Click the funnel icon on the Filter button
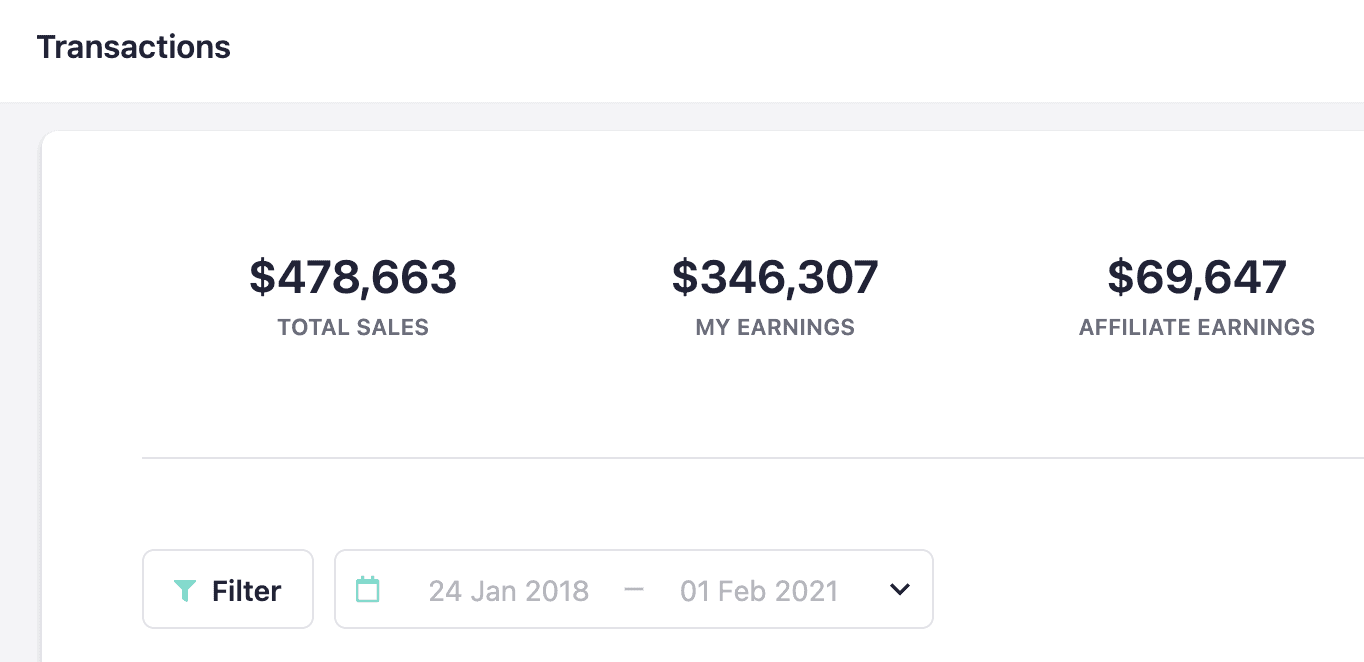The image size is (1364, 662). [184, 591]
